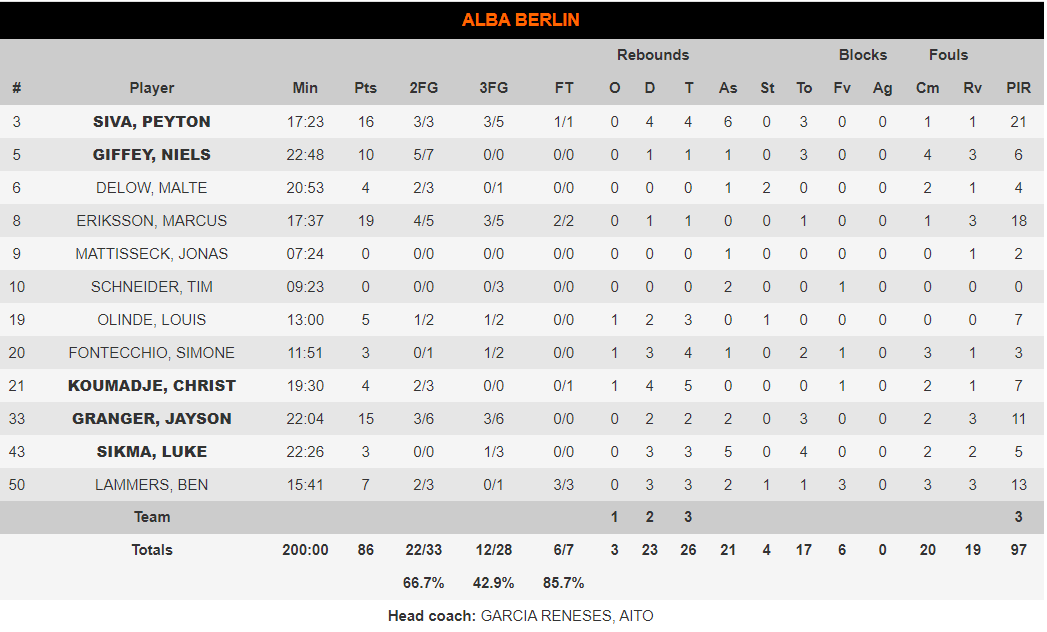The width and height of the screenshot is (1047, 632).
Task: Click head coach GARCIA RENESES, AITO
Action: [x=567, y=616]
